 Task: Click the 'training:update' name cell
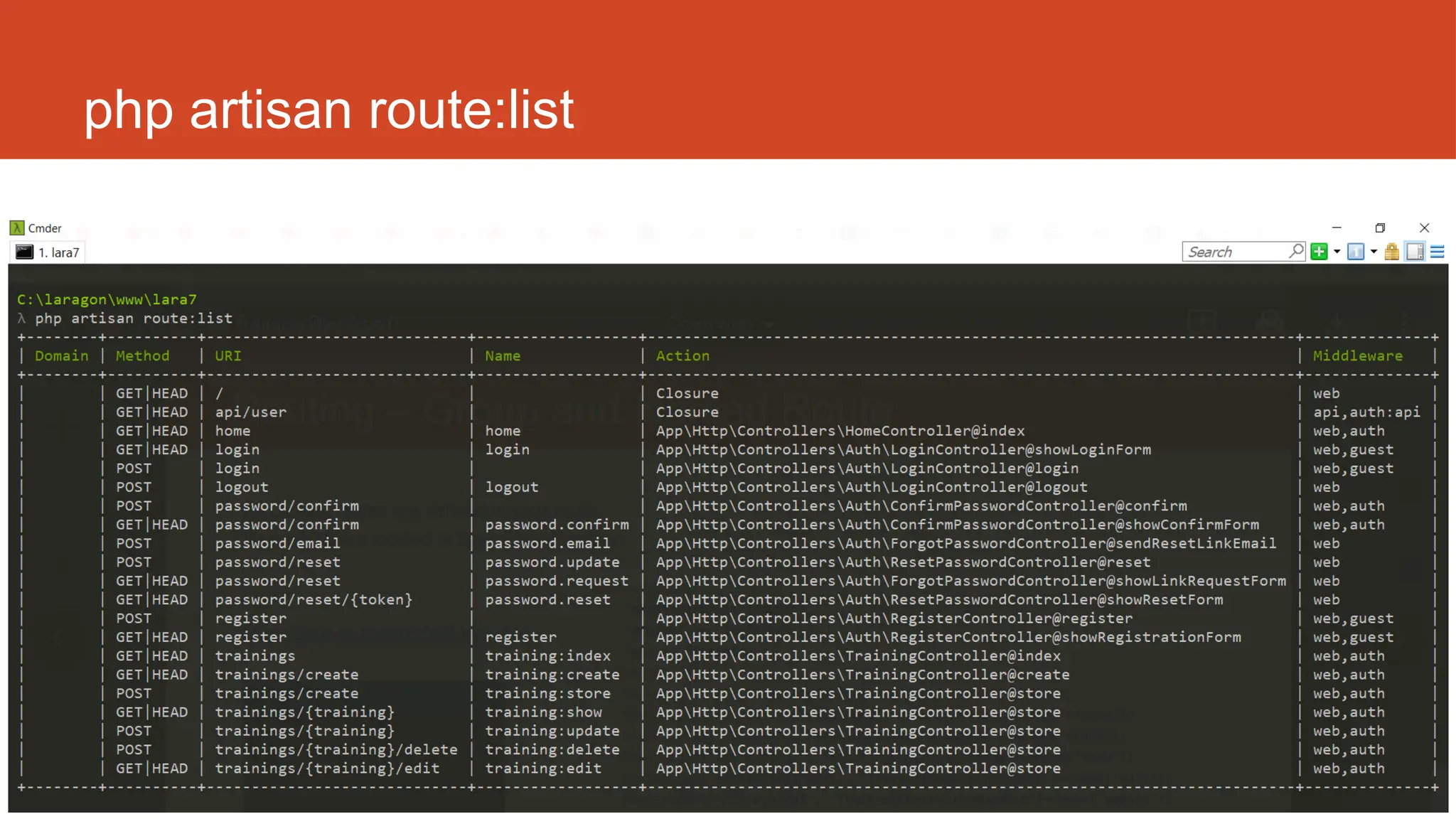[x=552, y=731]
